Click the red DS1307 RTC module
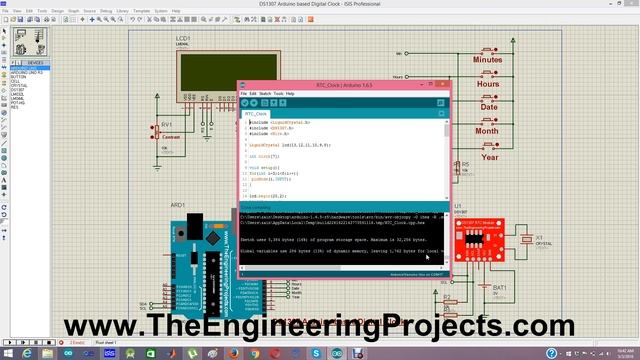The width and height of the screenshot is (640, 360). click(x=480, y=240)
